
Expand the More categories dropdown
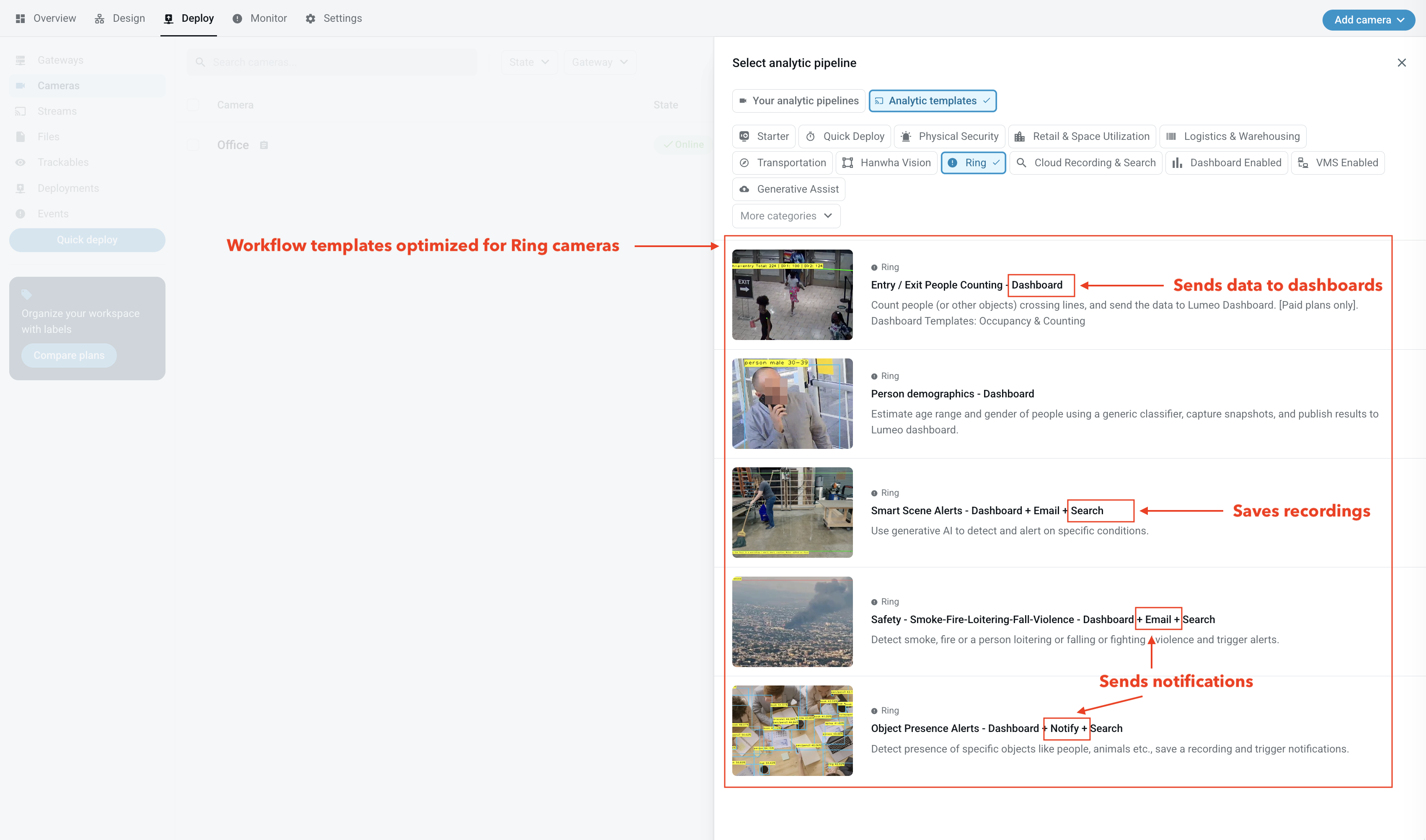[x=786, y=216]
